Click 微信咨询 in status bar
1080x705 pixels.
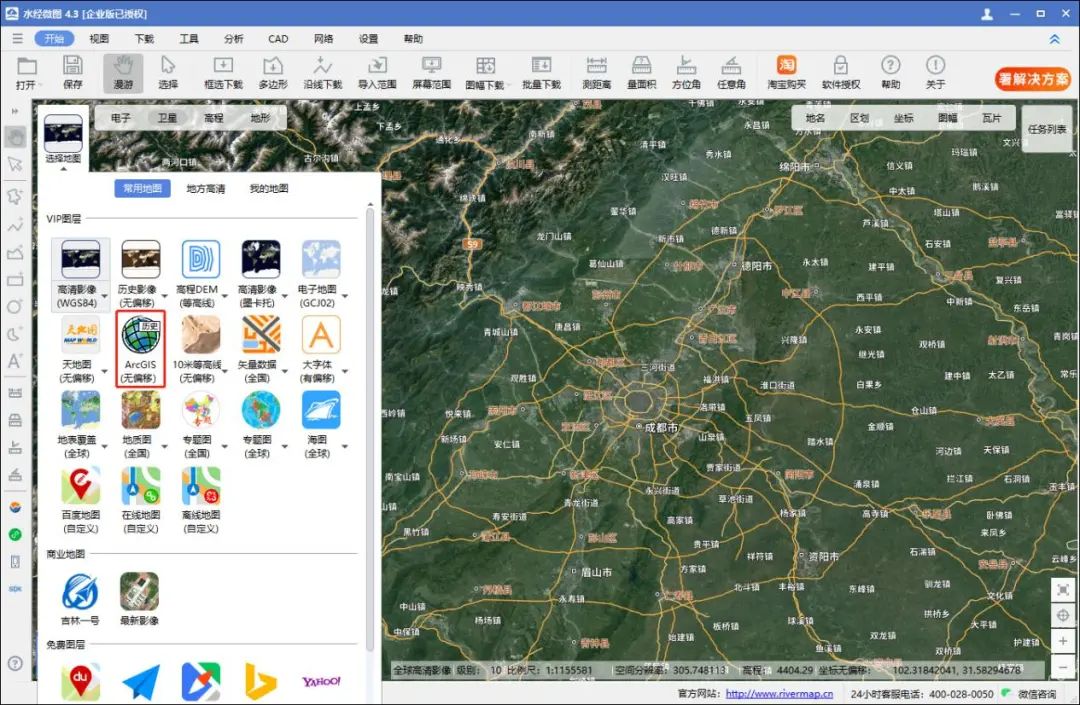(x=1037, y=694)
